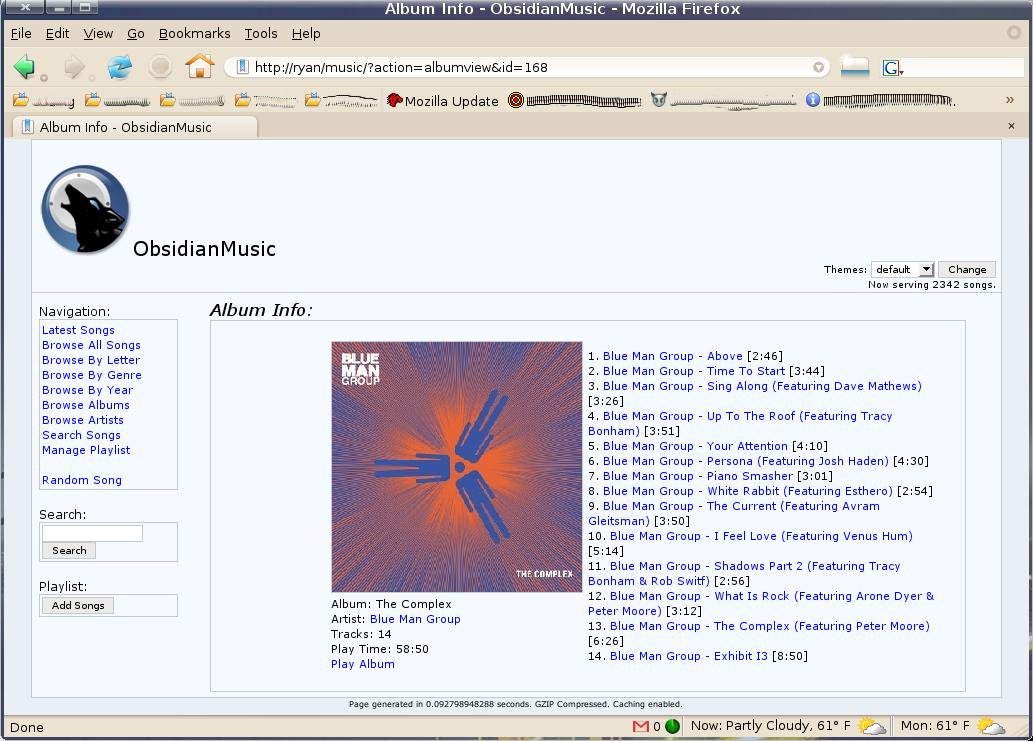
Task: Focus the sidebar search text field
Action: tap(92, 534)
